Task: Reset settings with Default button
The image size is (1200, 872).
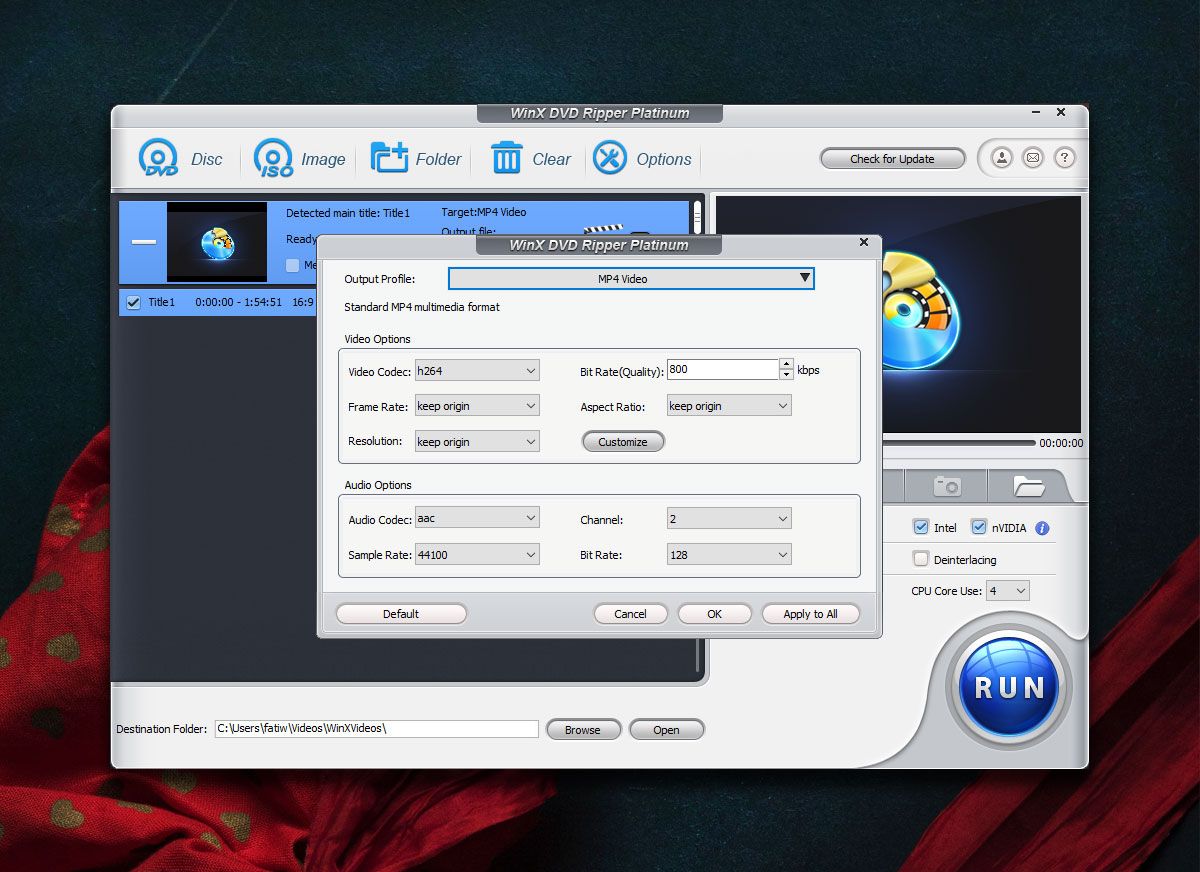Action: 401,614
